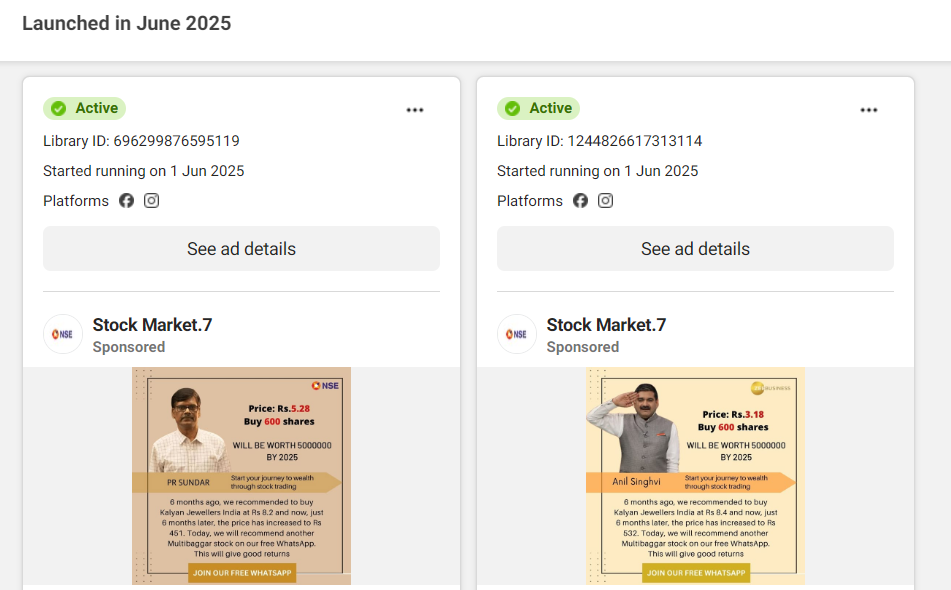The height and width of the screenshot is (590, 951).
Task: Click green check icon in right card's Active badge
Action: [x=513, y=109]
